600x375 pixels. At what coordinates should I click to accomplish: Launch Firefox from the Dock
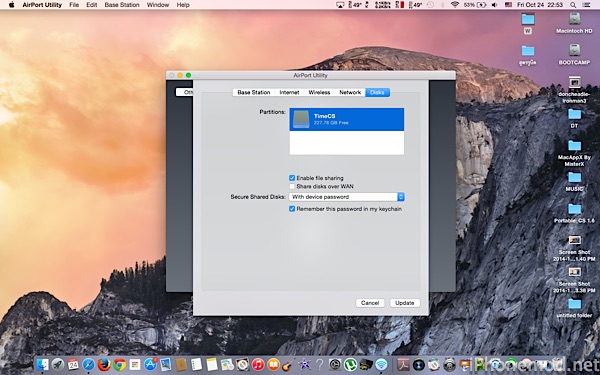[104, 365]
